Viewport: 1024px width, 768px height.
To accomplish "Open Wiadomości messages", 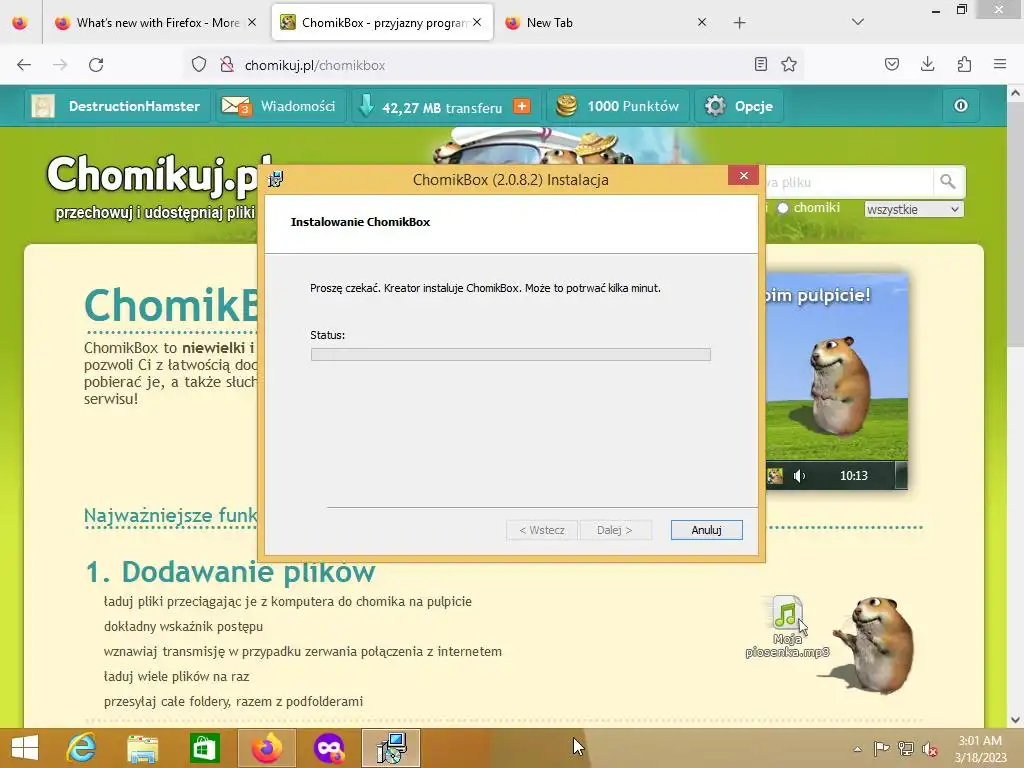I will pyautogui.click(x=279, y=106).
